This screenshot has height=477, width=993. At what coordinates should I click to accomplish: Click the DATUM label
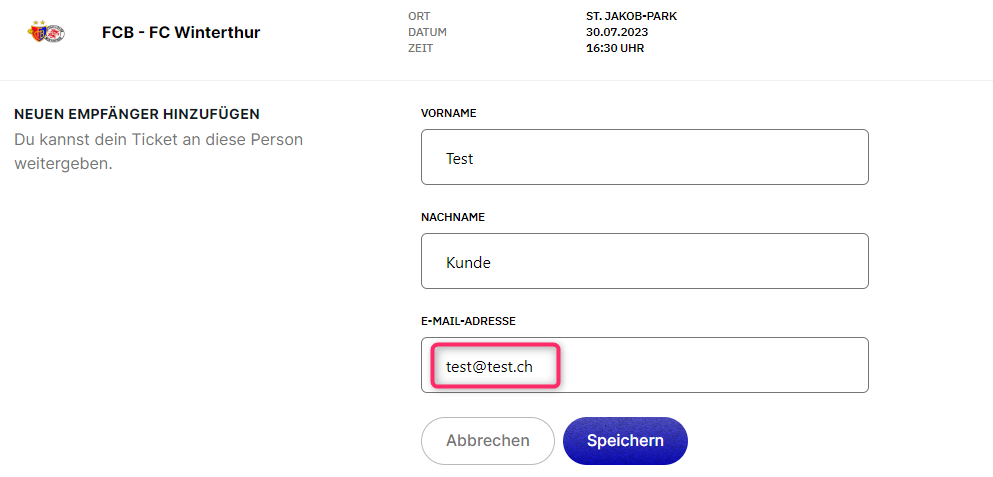pyautogui.click(x=427, y=32)
